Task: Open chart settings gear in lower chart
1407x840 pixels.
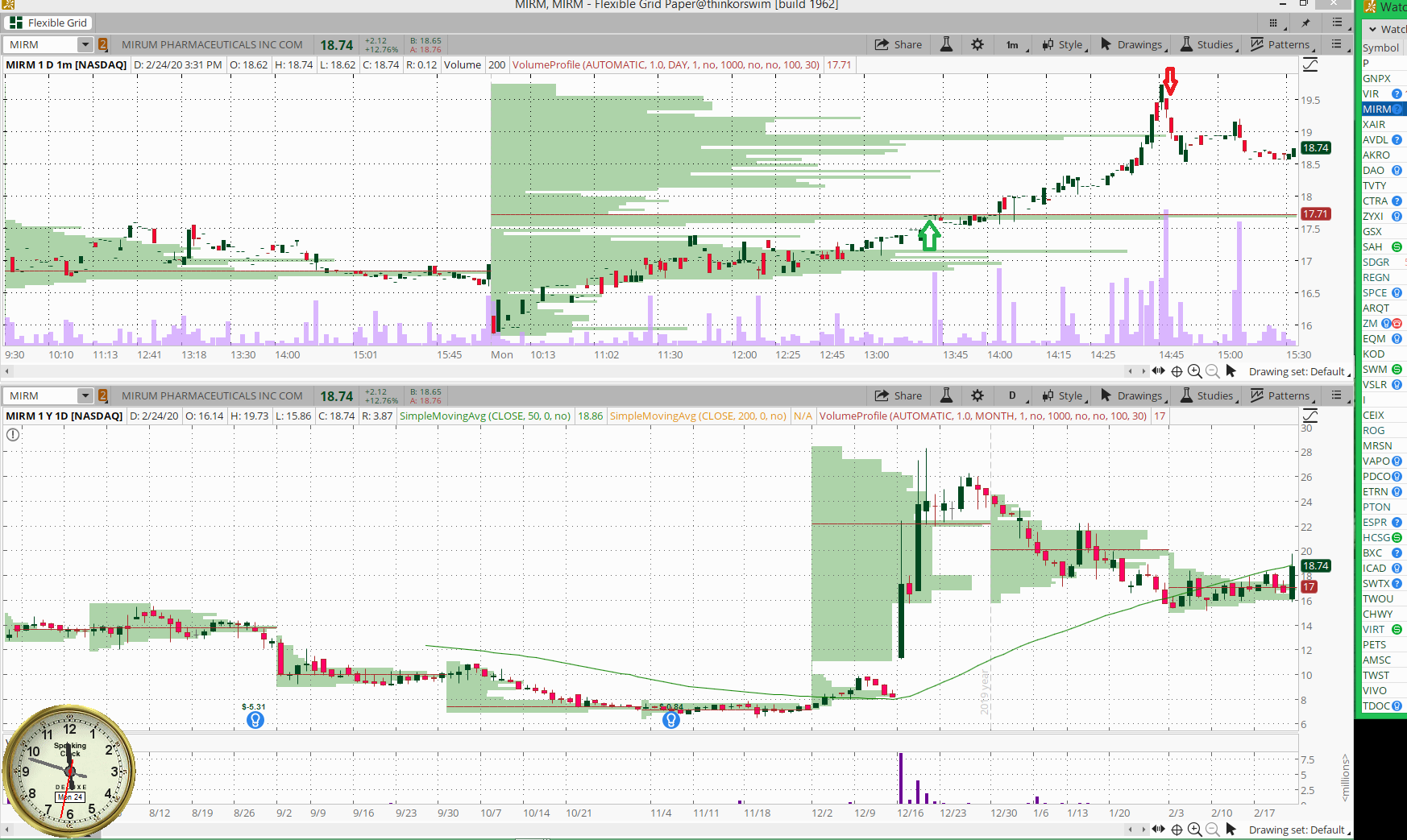Action: (x=977, y=396)
